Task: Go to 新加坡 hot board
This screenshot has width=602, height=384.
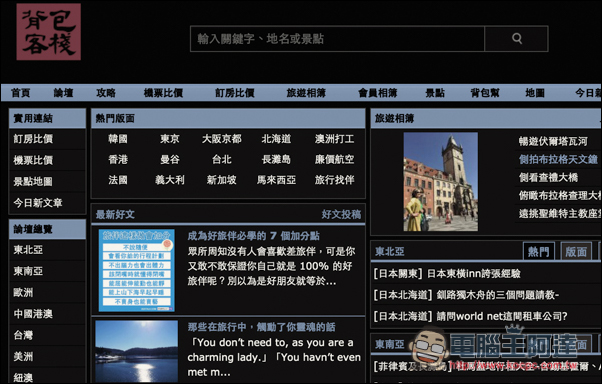Action: coord(222,180)
